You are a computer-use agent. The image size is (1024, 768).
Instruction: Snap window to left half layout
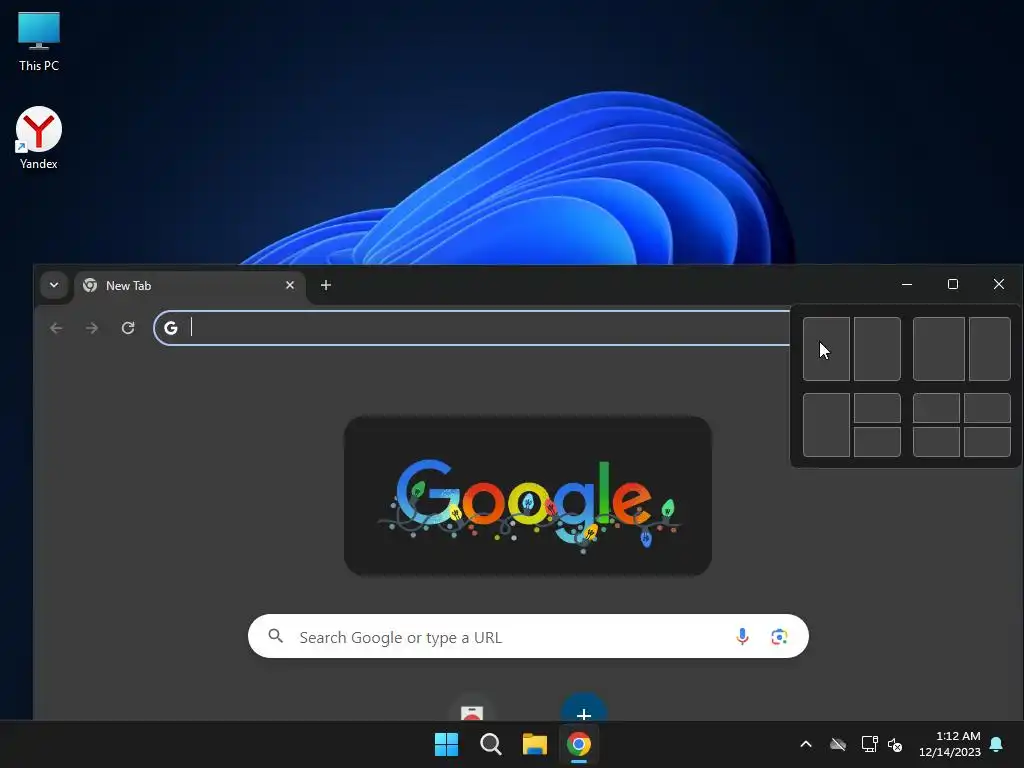pyautogui.click(x=826, y=349)
